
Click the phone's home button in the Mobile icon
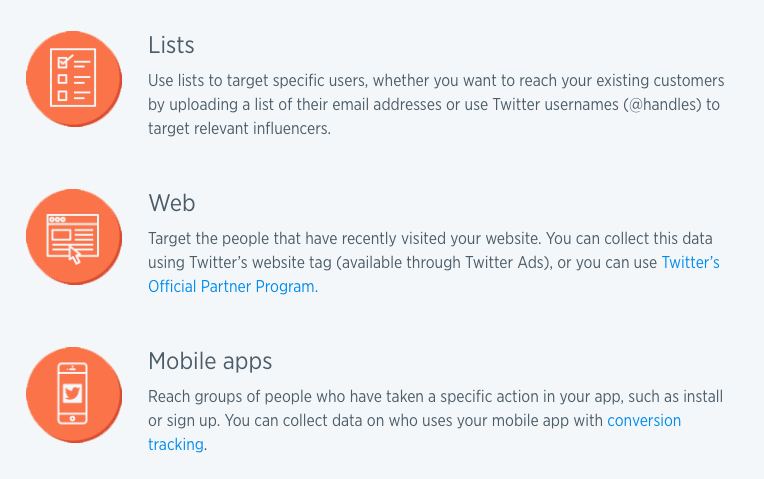(73, 419)
